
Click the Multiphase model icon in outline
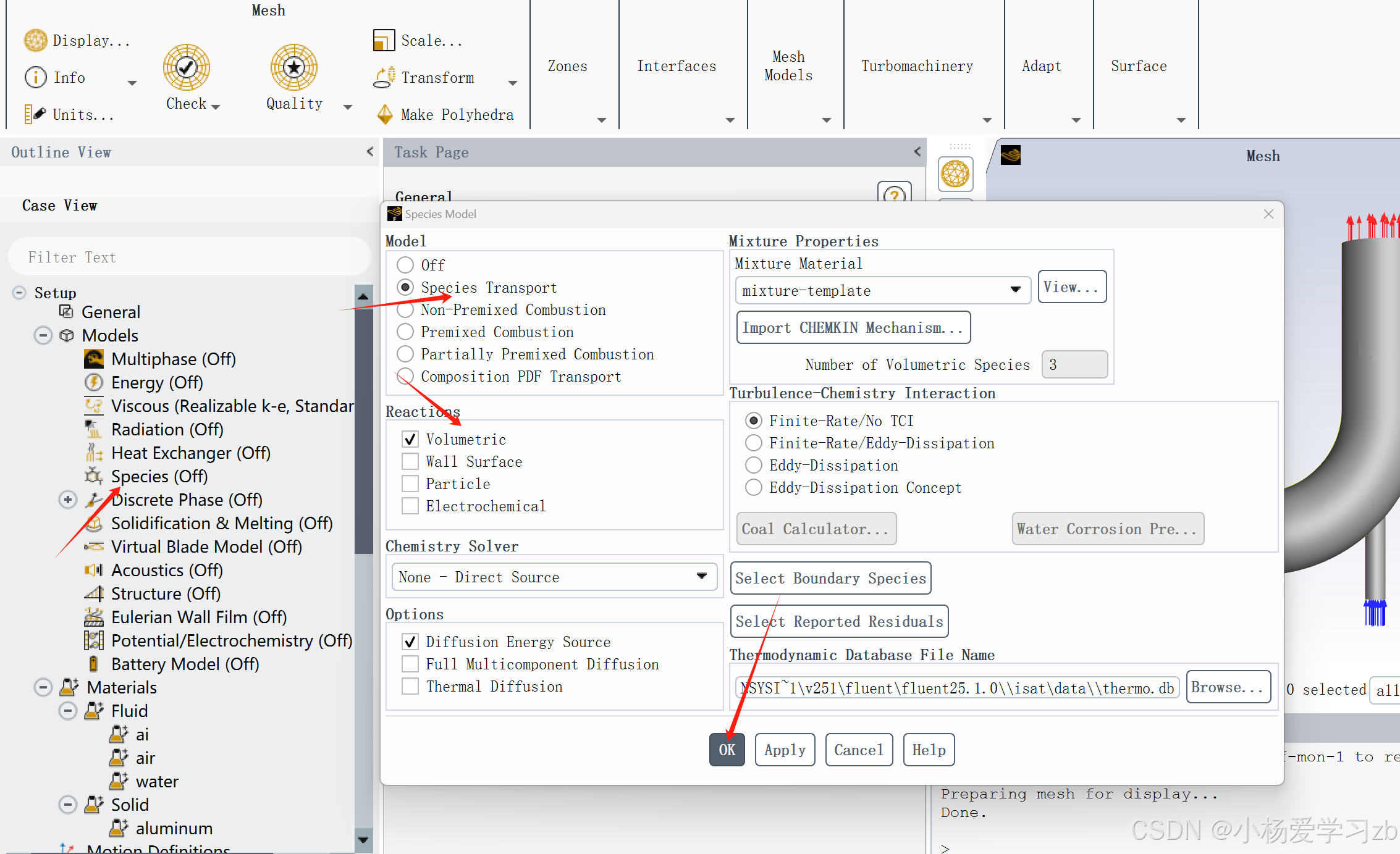(93, 359)
